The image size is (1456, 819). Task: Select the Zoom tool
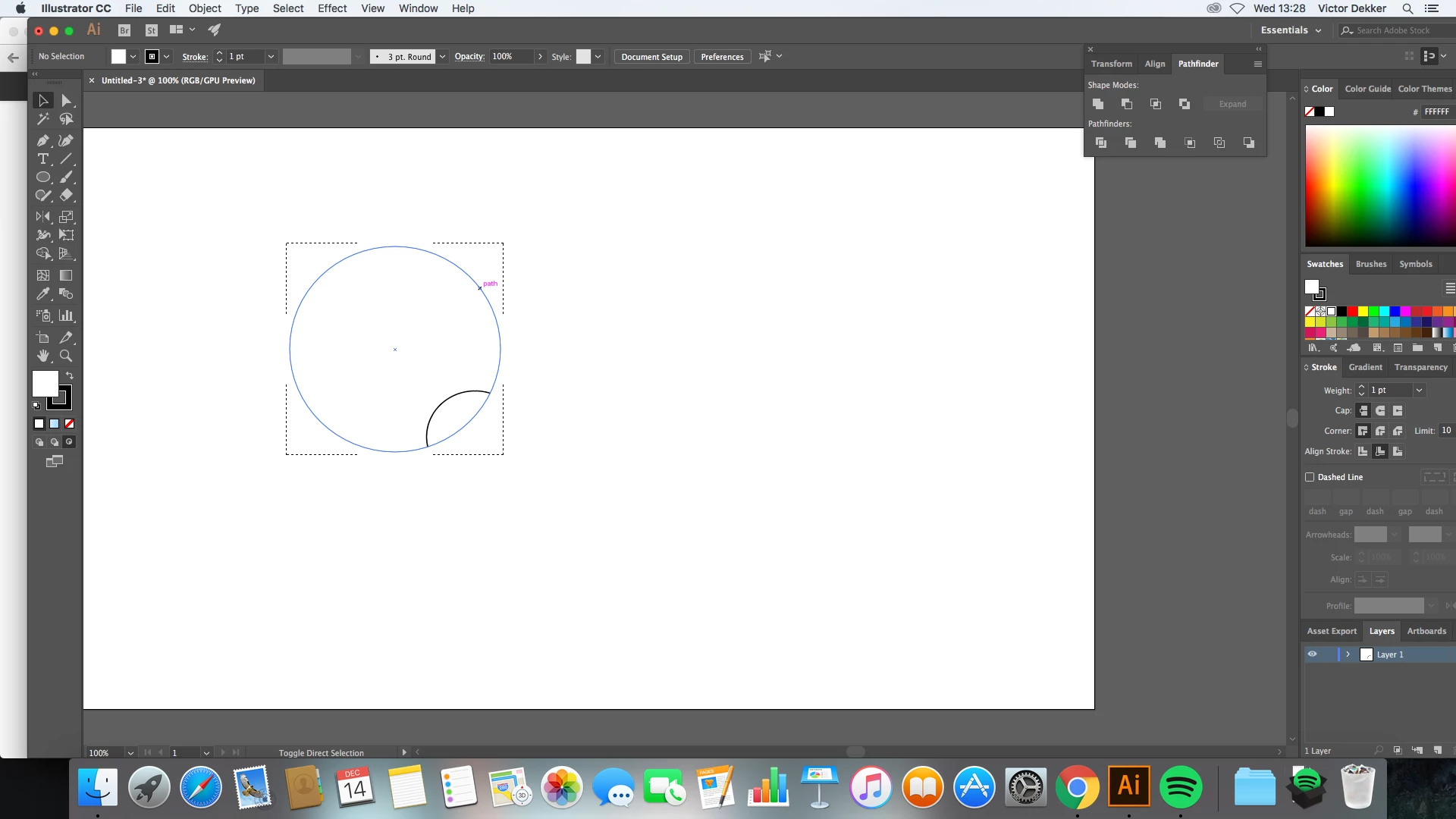[x=66, y=356]
